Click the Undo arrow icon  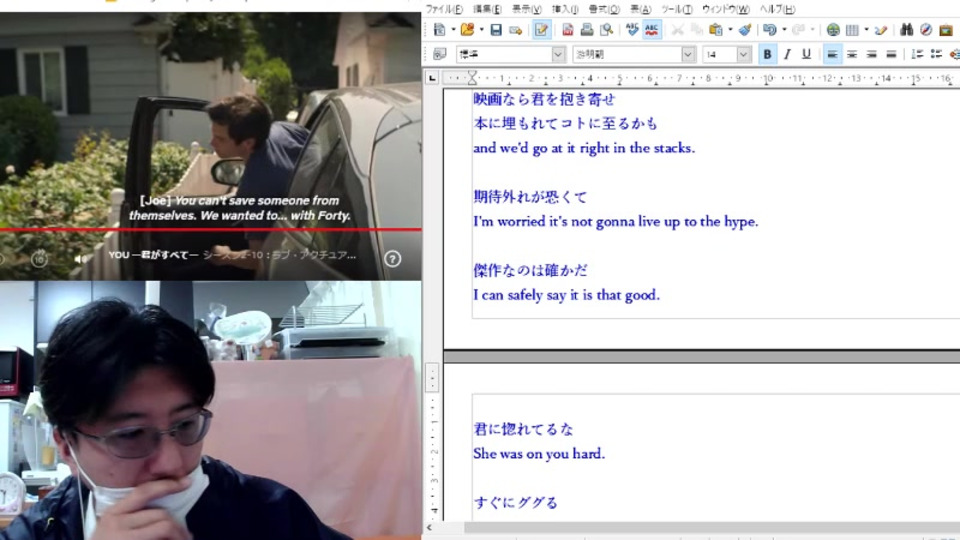[x=770, y=29]
